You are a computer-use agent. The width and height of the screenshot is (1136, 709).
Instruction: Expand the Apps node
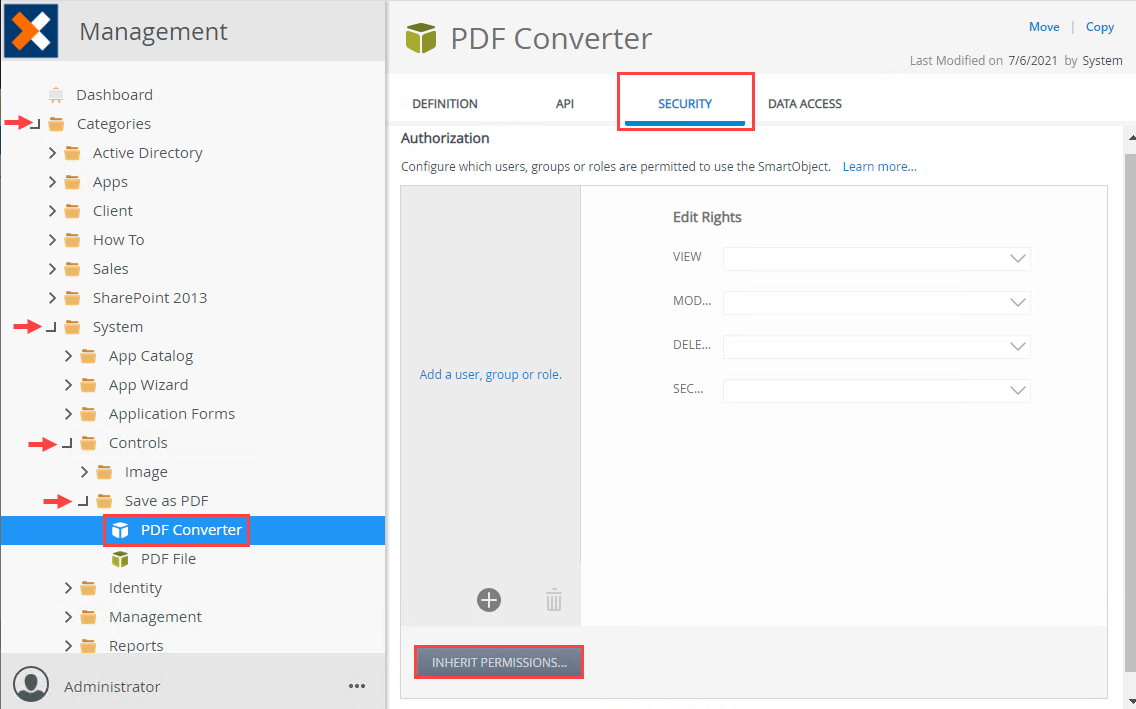(x=51, y=182)
